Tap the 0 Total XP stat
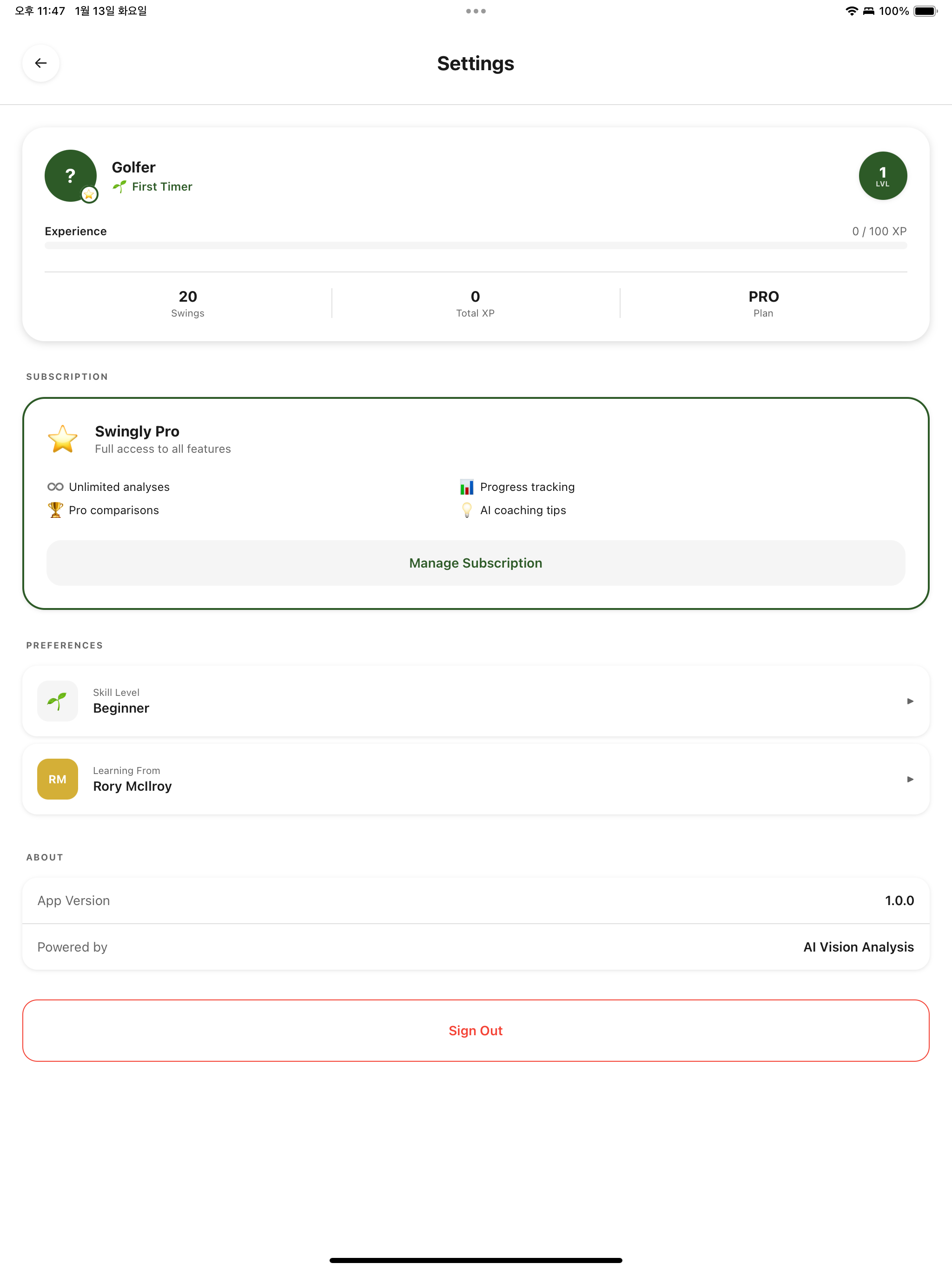Viewport: 952px width, 1270px height. pos(476,304)
